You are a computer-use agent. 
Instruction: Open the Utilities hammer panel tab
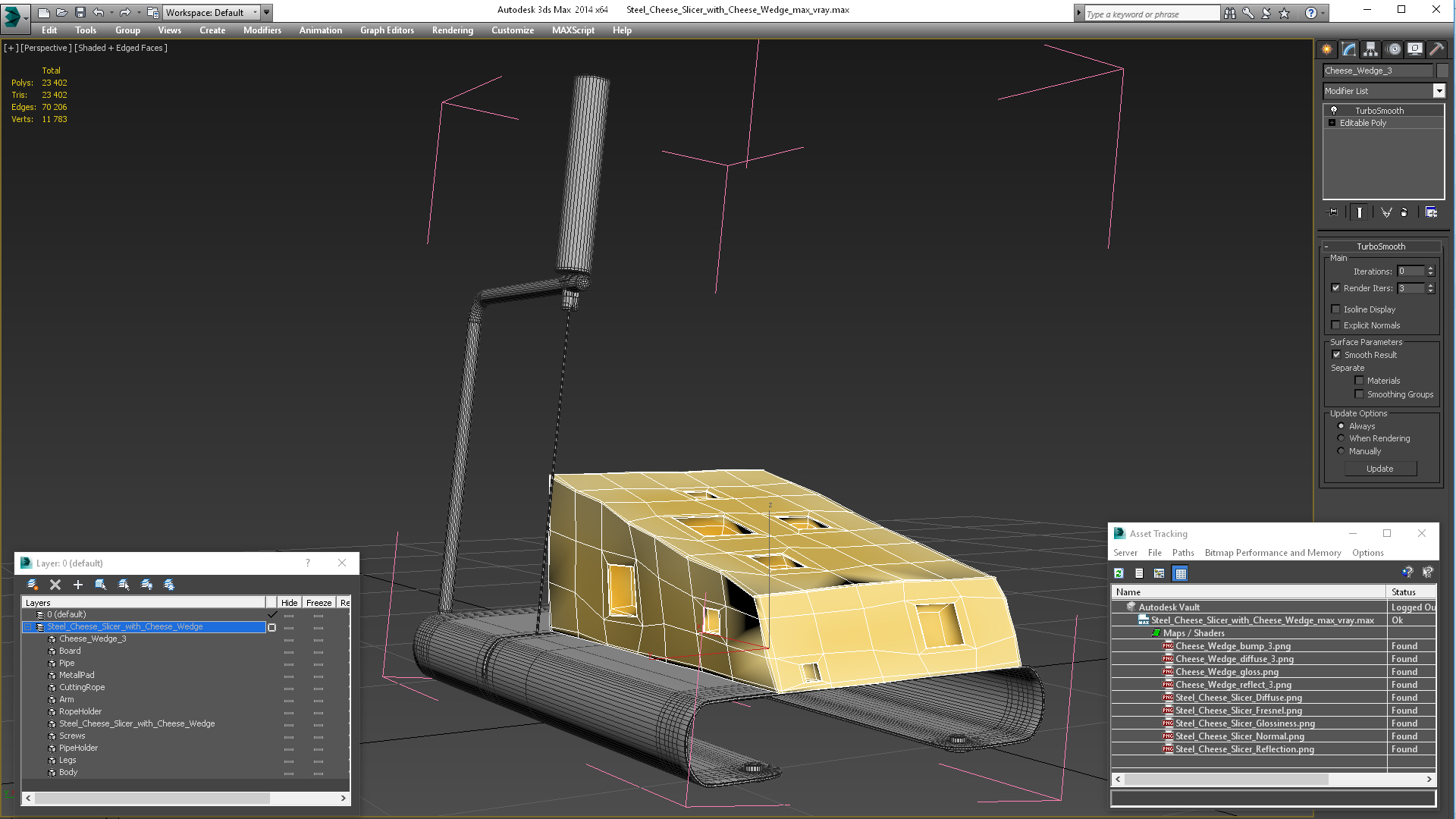(1436, 49)
